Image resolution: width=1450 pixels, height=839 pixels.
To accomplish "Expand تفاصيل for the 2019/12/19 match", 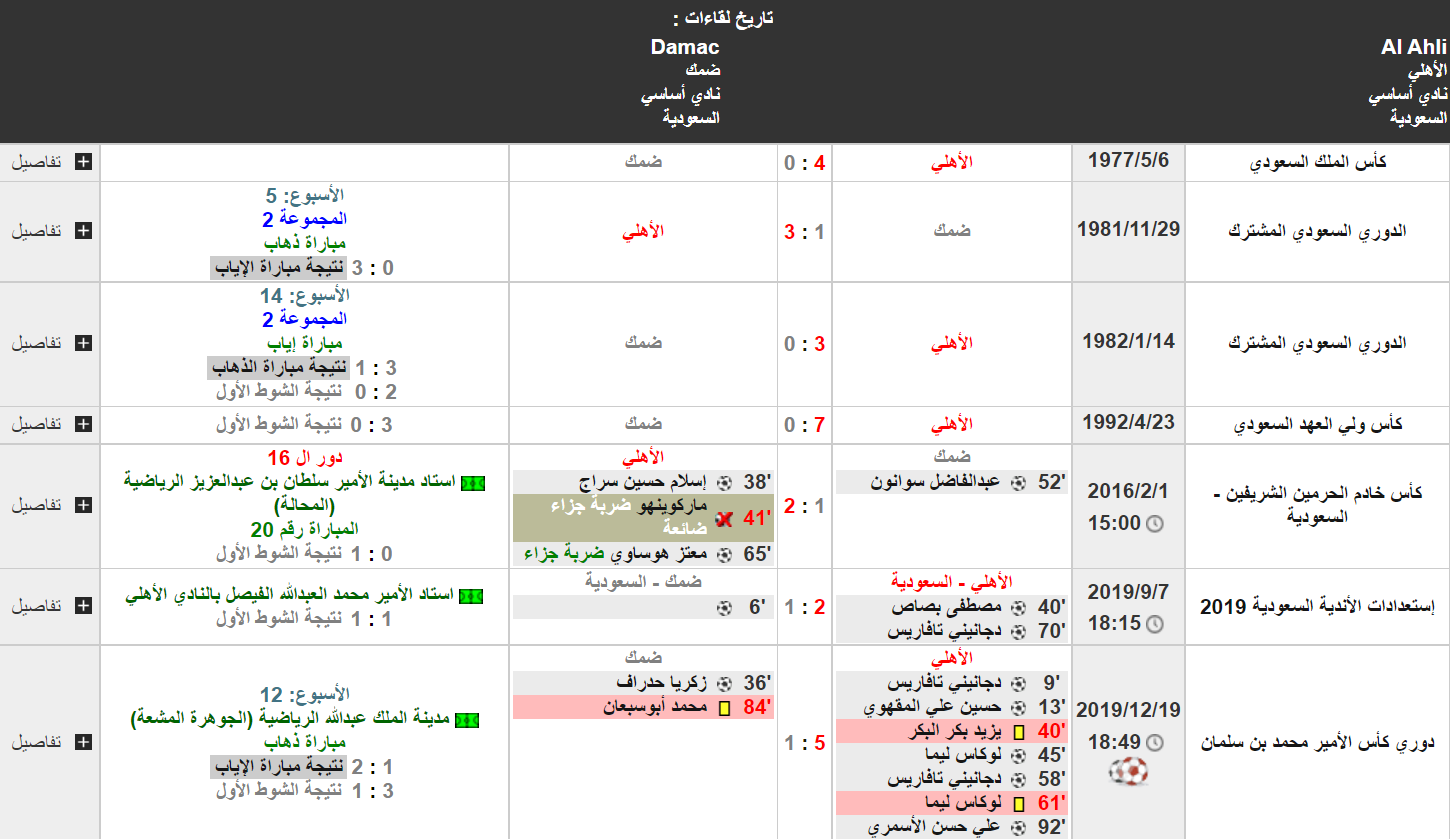I will click(x=50, y=743).
